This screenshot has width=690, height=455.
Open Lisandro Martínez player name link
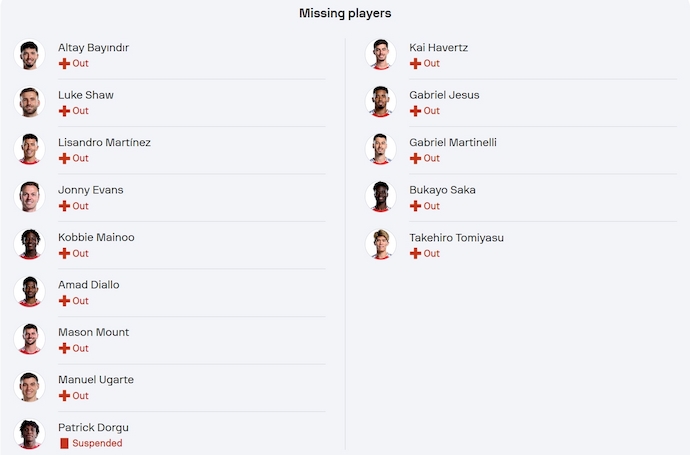coord(104,142)
